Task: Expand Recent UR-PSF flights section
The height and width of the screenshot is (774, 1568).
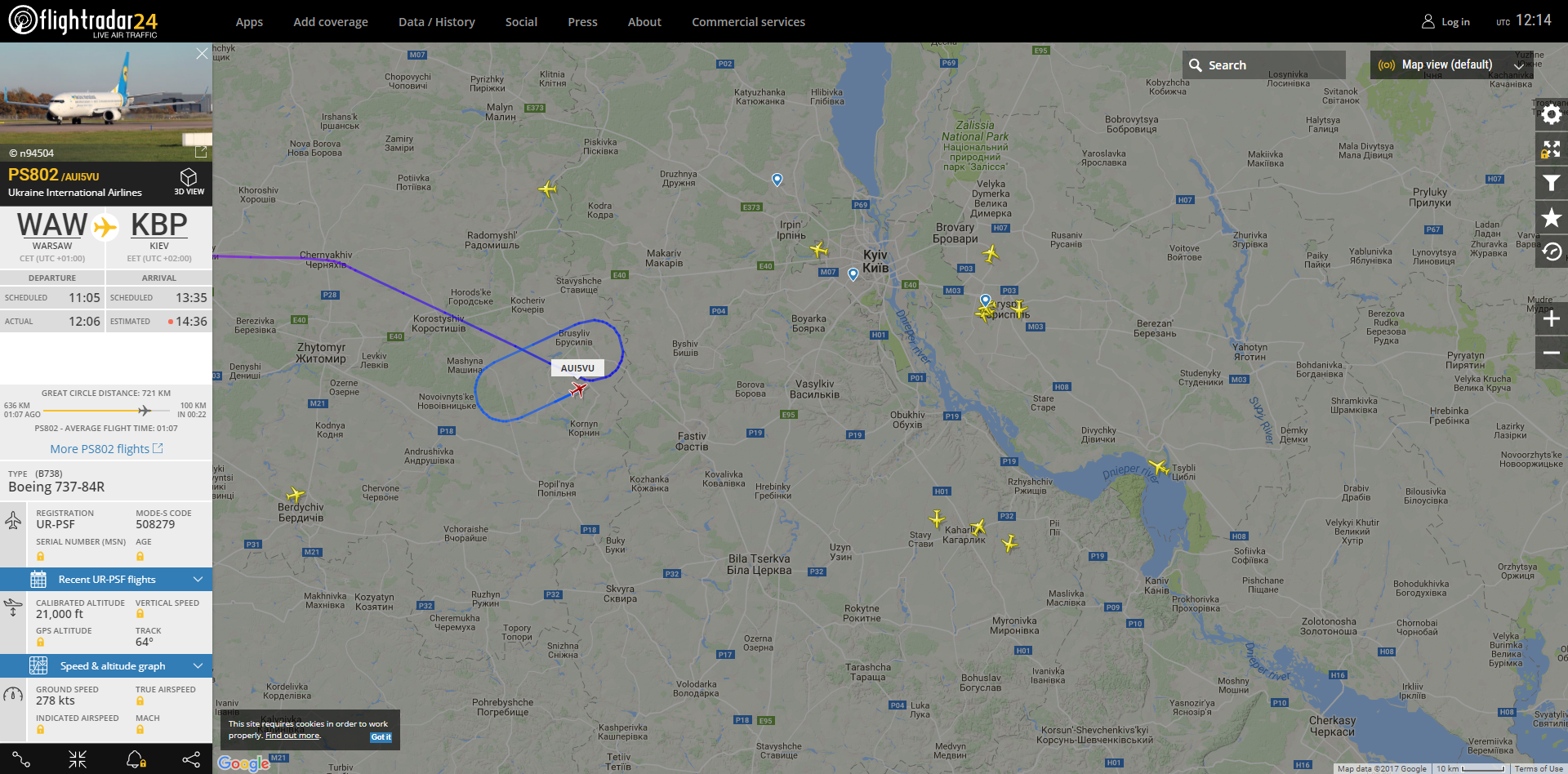Action: point(106,579)
